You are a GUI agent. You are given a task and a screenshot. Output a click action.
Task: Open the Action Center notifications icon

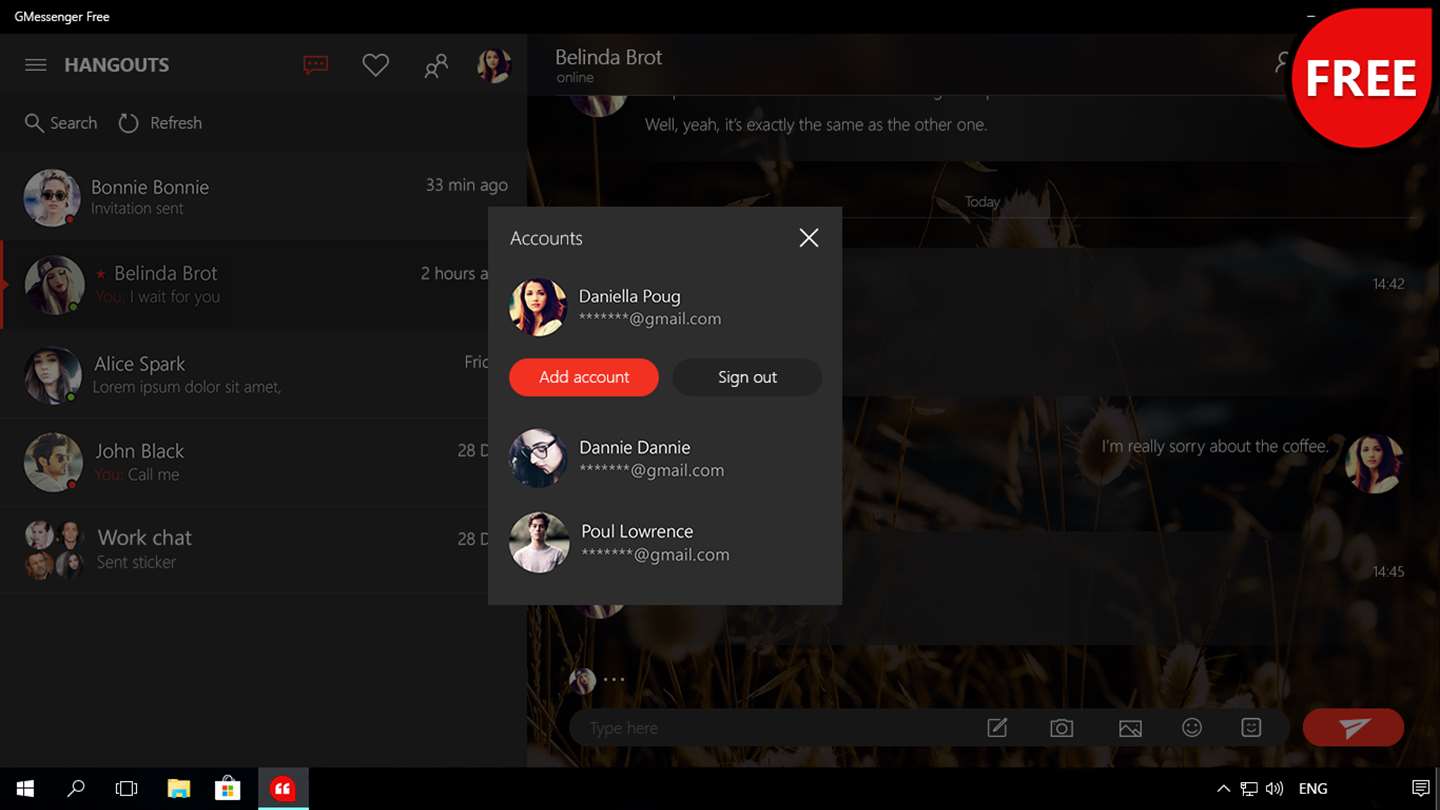click(x=1420, y=789)
